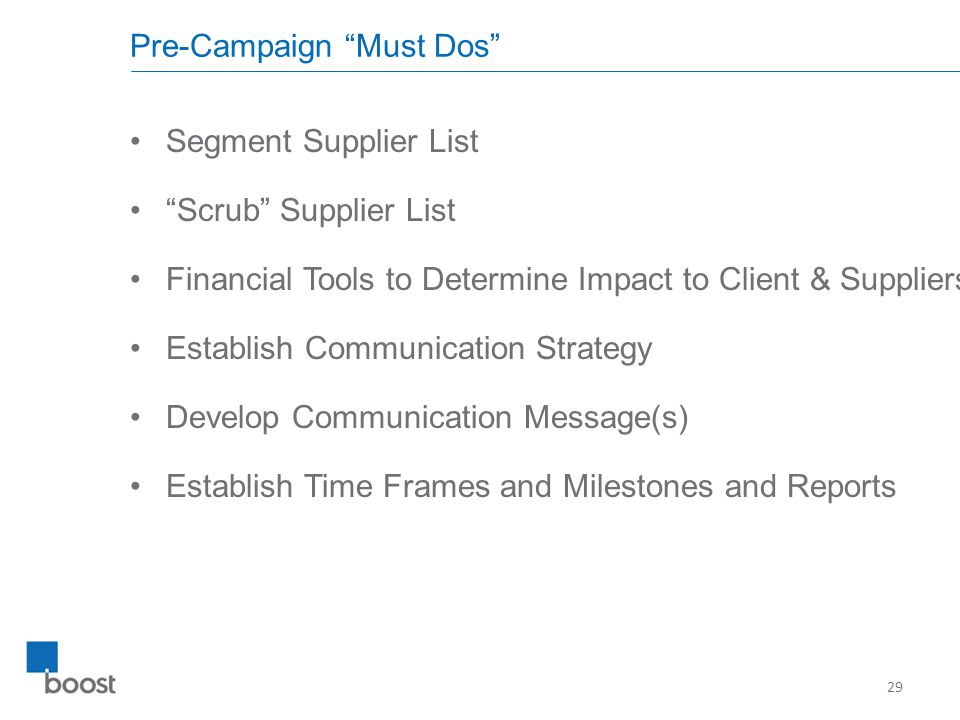Select the "Scrub" Supplier List bullet text
960x720 pixels.
311,211
